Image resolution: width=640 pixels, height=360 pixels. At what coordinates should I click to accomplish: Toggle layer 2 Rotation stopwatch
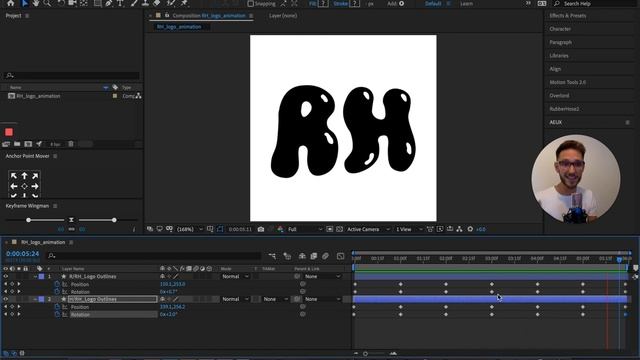[57, 315]
